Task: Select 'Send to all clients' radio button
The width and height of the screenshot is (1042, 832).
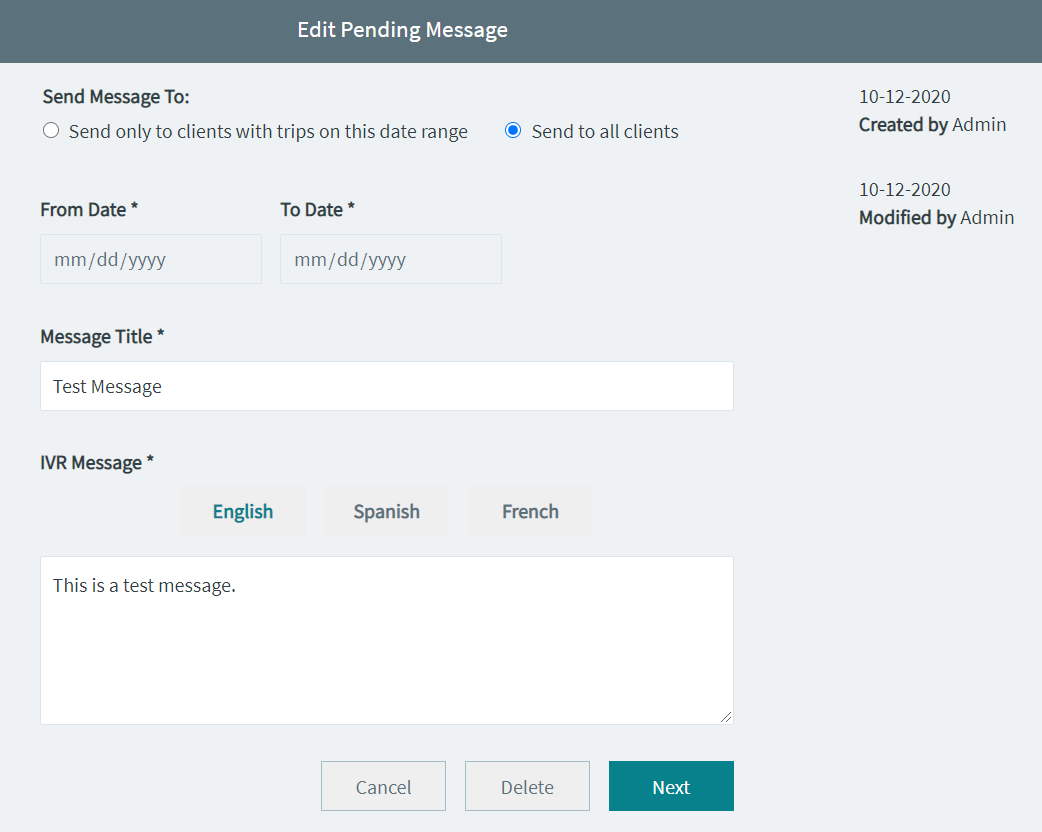Action: [x=512, y=131]
